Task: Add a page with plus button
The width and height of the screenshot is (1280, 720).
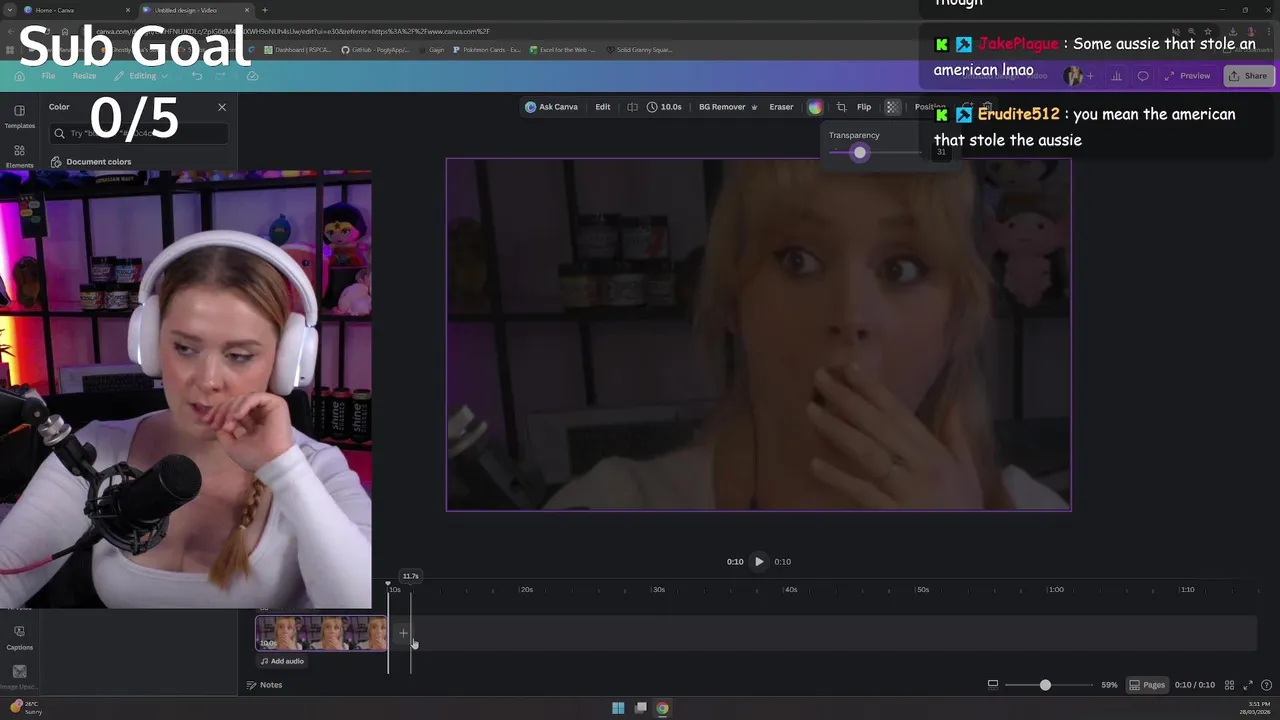Action: pos(403,633)
